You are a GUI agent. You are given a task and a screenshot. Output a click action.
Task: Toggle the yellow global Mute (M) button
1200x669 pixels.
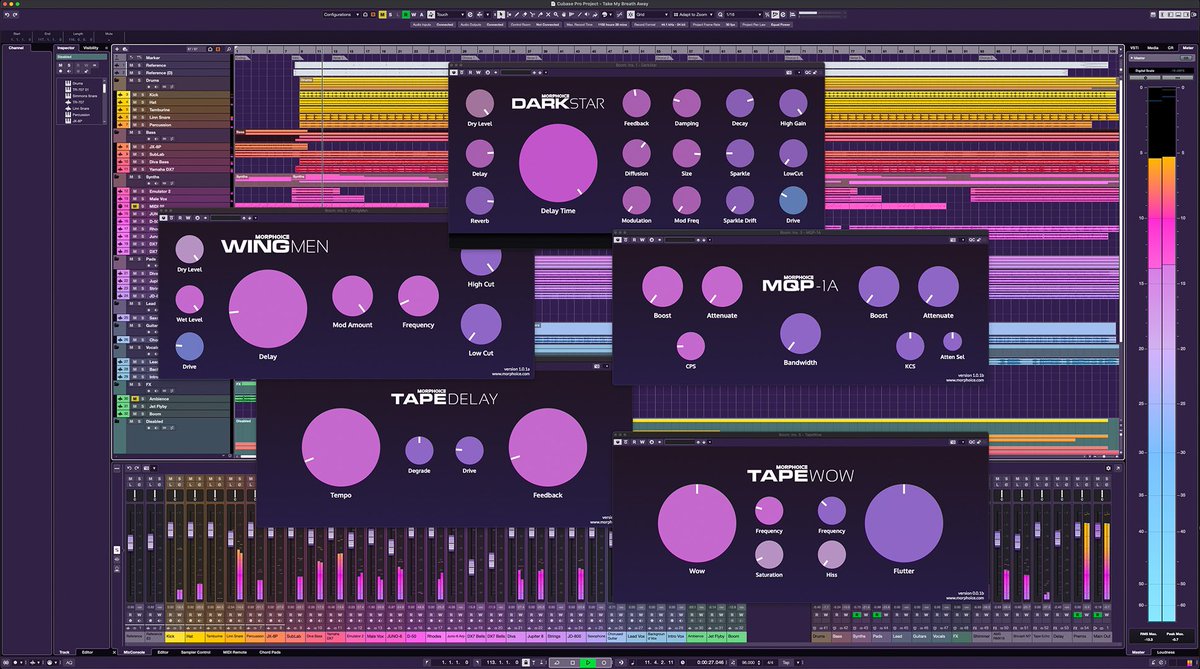(x=382, y=15)
